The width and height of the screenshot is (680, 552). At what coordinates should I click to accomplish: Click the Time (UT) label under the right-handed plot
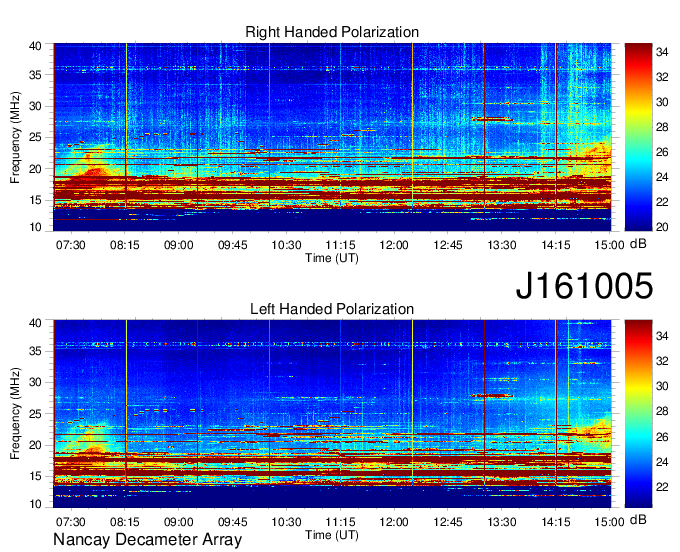tap(332, 258)
